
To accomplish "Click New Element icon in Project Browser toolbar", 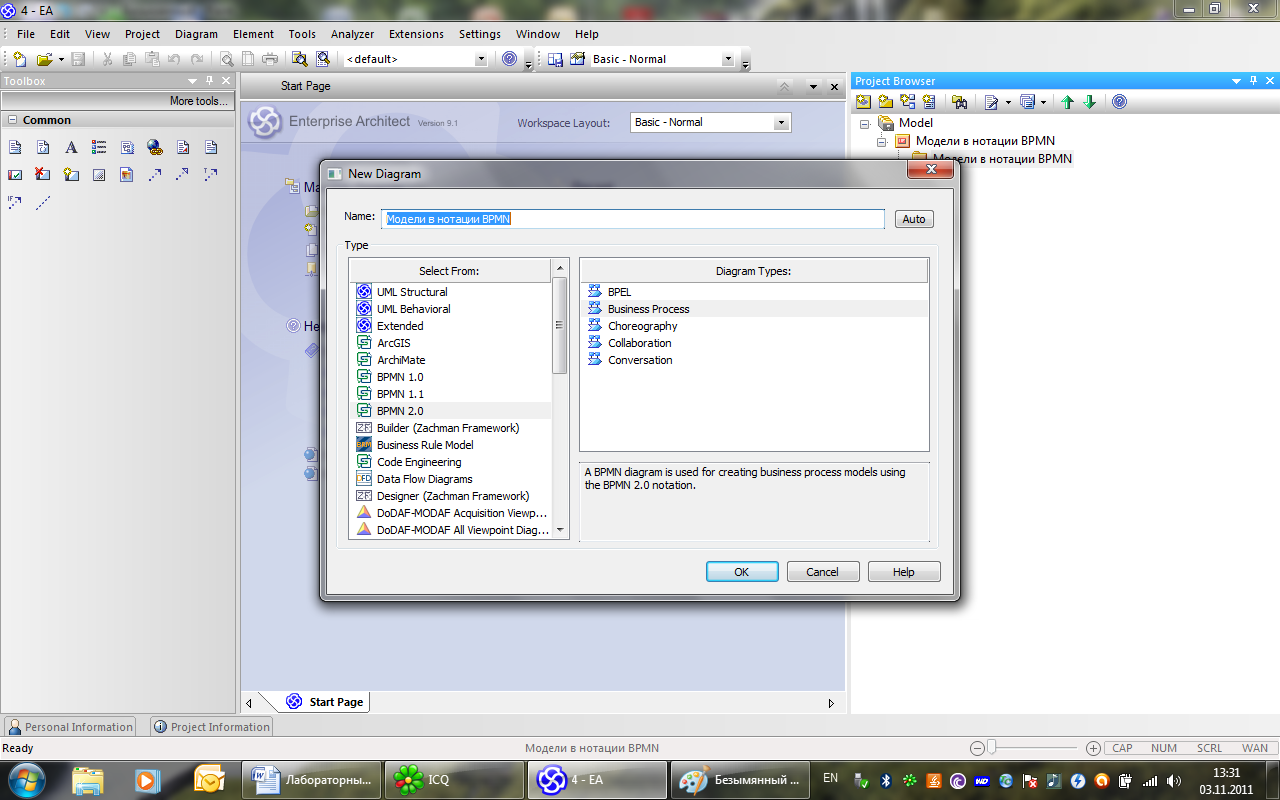I will (x=929, y=102).
